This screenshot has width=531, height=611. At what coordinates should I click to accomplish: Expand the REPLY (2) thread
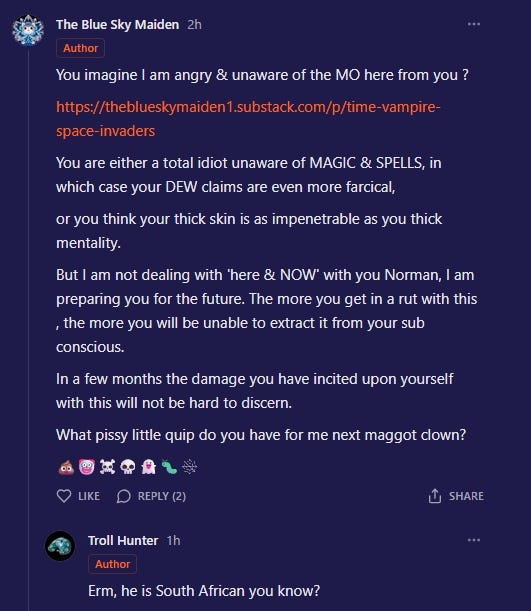pyautogui.click(x=152, y=496)
